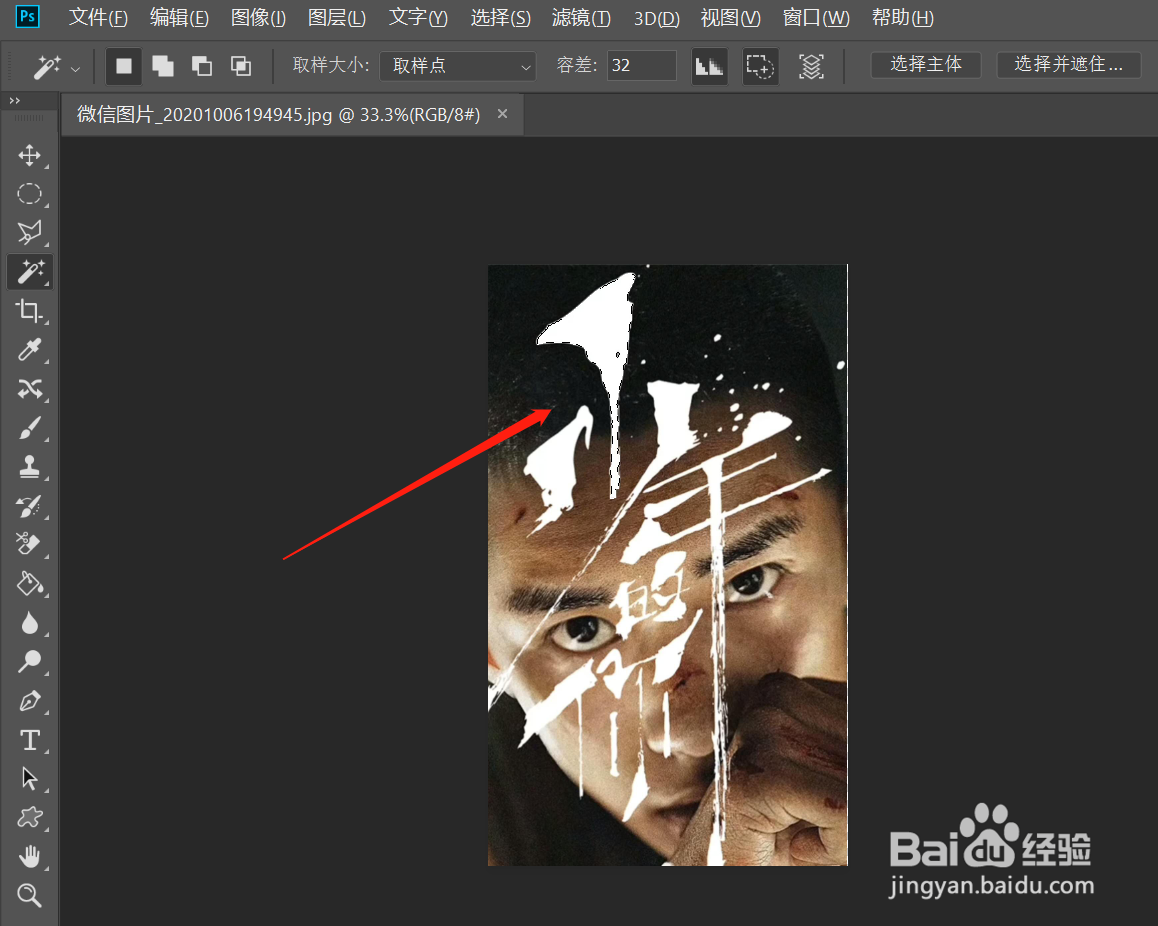Screen dimensions: 1158x926
Task: Open the 视图(V) menu
Action: 730,18
